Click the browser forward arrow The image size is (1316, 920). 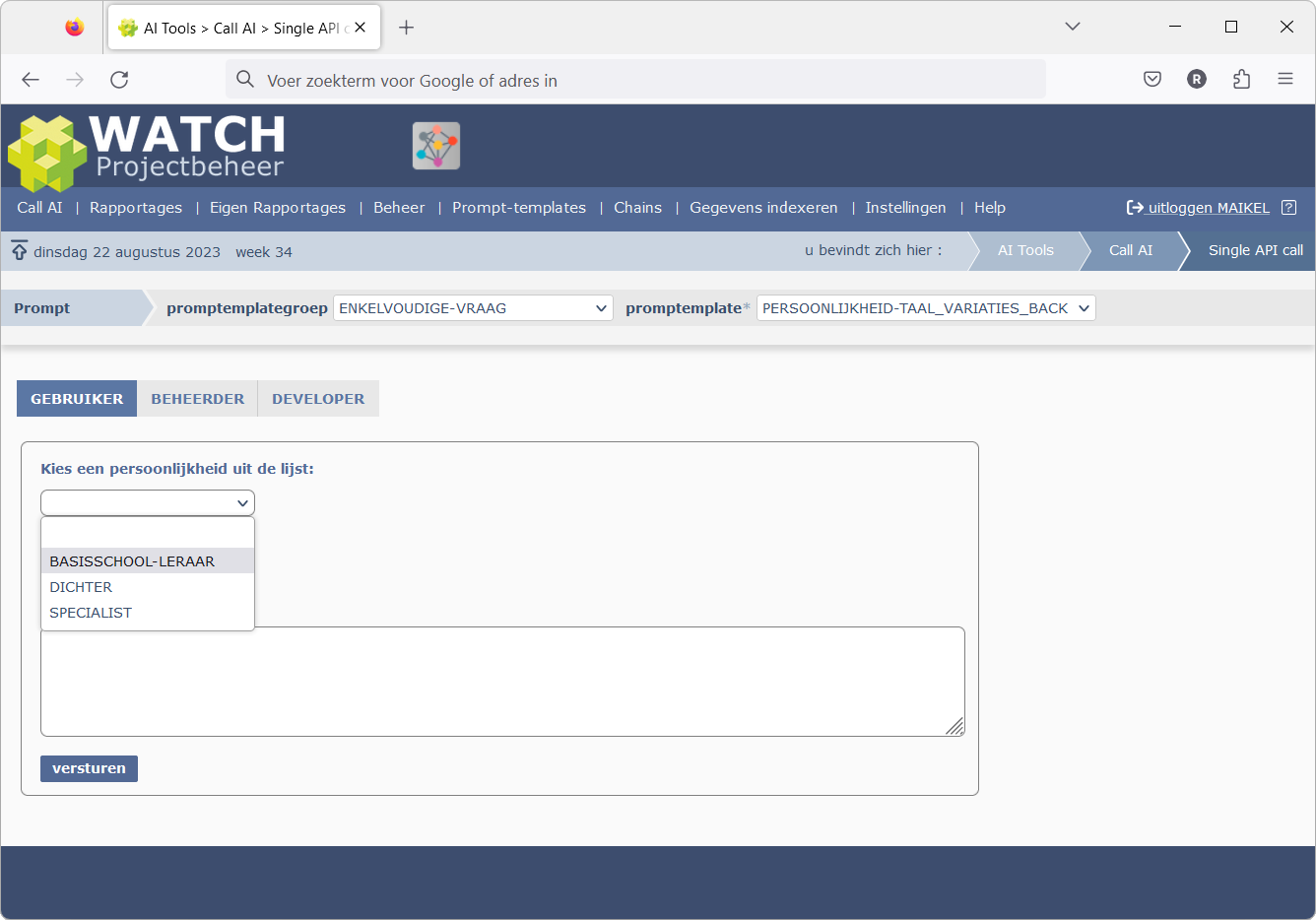(x=75, y=80)
